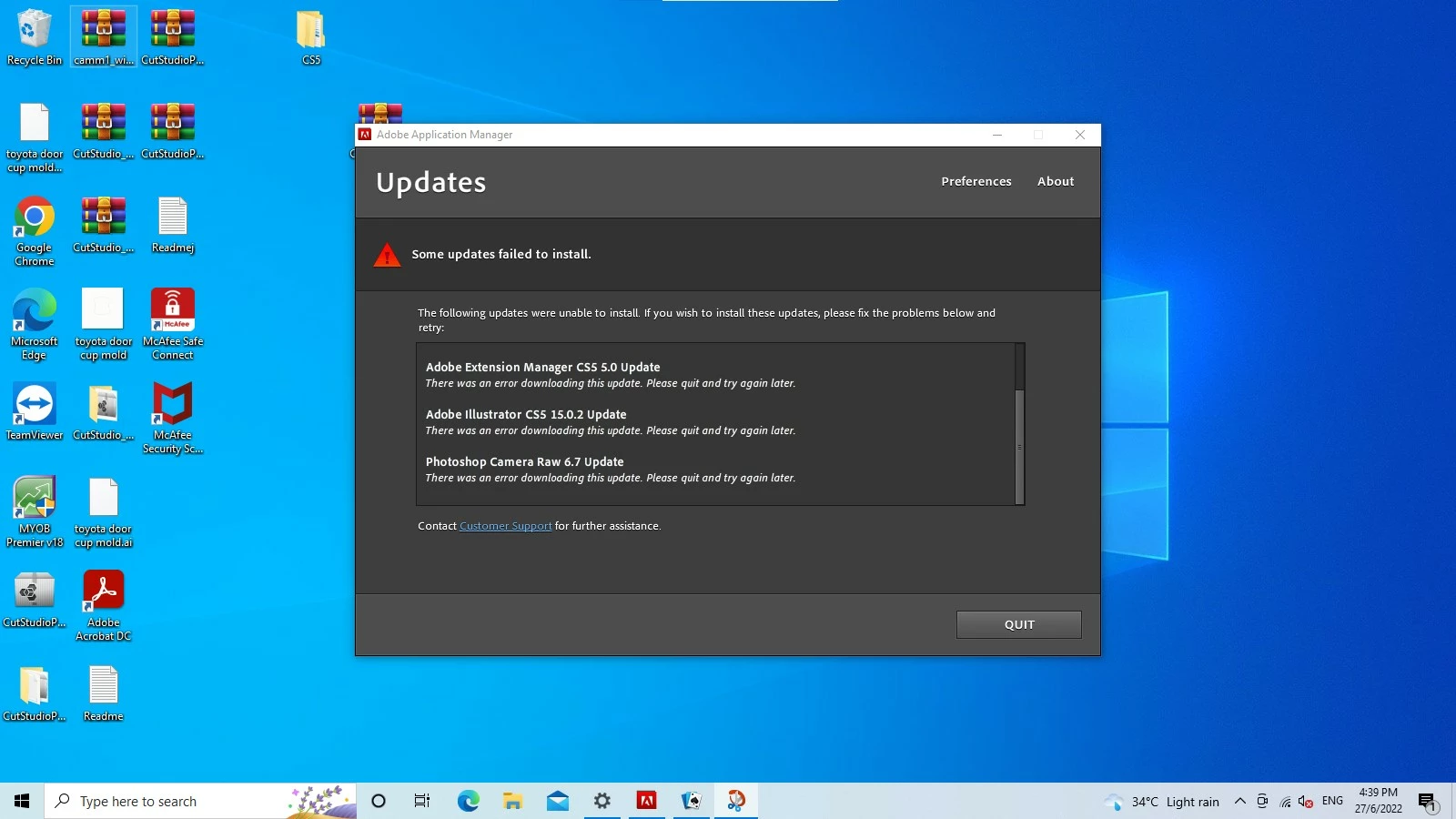Select the CS5 folder on the desktop
The height and width of the screenshot is (819, 1456).
click(x=311, y=37)
